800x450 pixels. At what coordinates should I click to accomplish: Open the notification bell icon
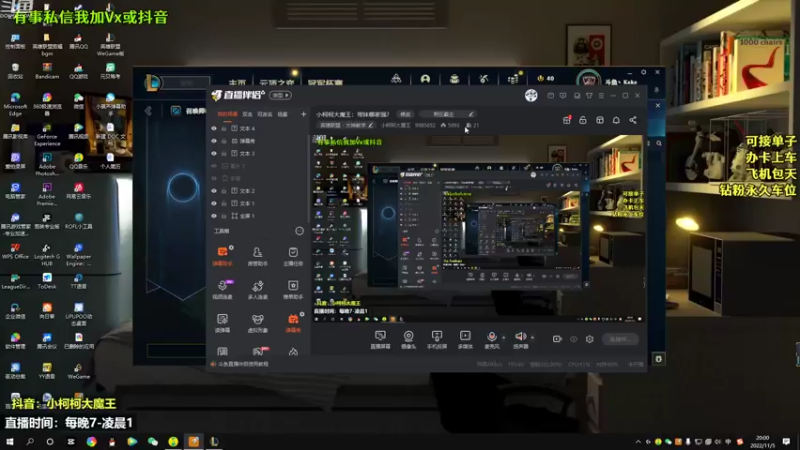coord(616,120)
